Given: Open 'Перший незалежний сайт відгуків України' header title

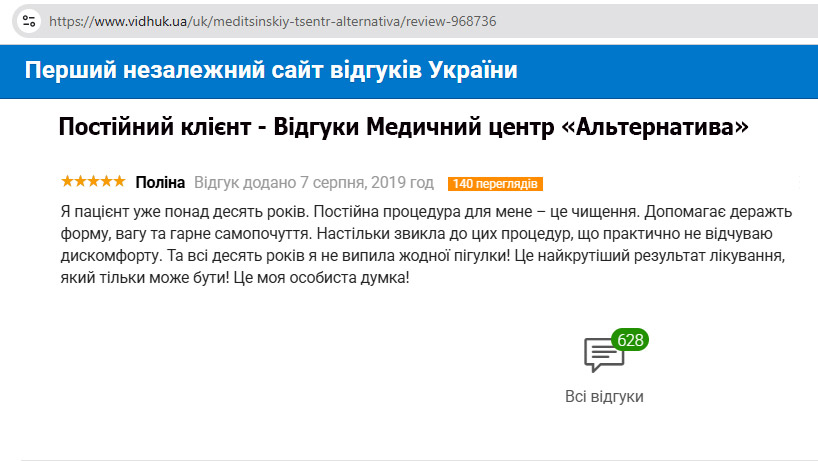Looking at the screenshot, I should point(271,71).
